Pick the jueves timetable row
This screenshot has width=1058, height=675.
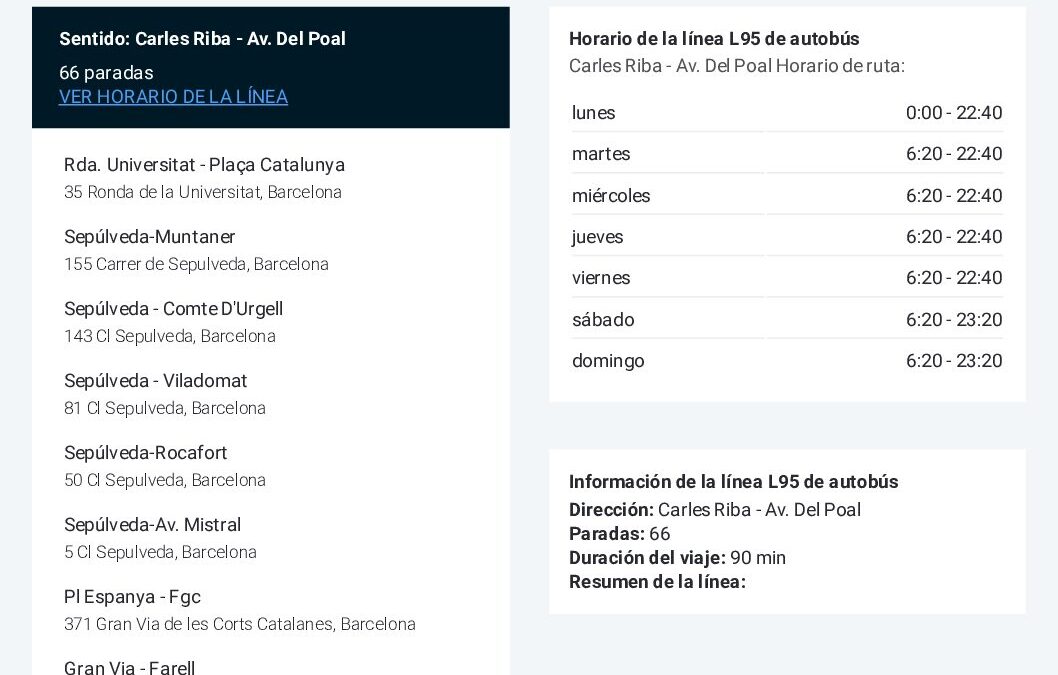(x=786, y=237)
